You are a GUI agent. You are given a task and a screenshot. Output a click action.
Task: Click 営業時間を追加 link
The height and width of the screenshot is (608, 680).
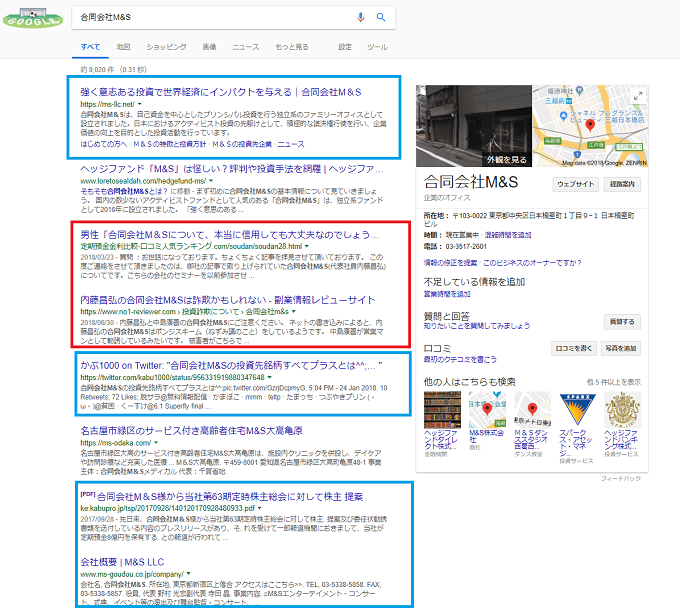[447, 294]
